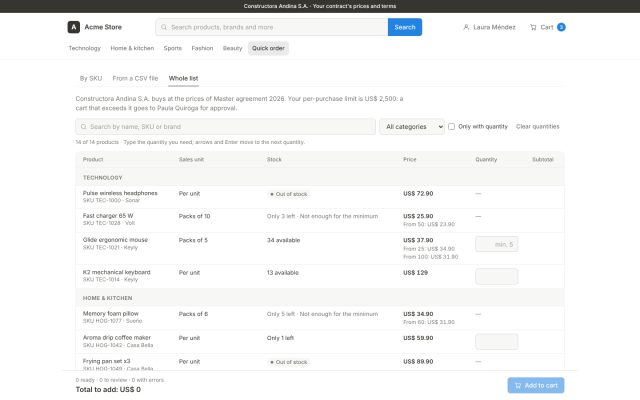Image resolution: width=640 pixels, height=400 pixels.
Task: Click the quantity field for K2 mechanical keyboard
Action: click(497, 276)
